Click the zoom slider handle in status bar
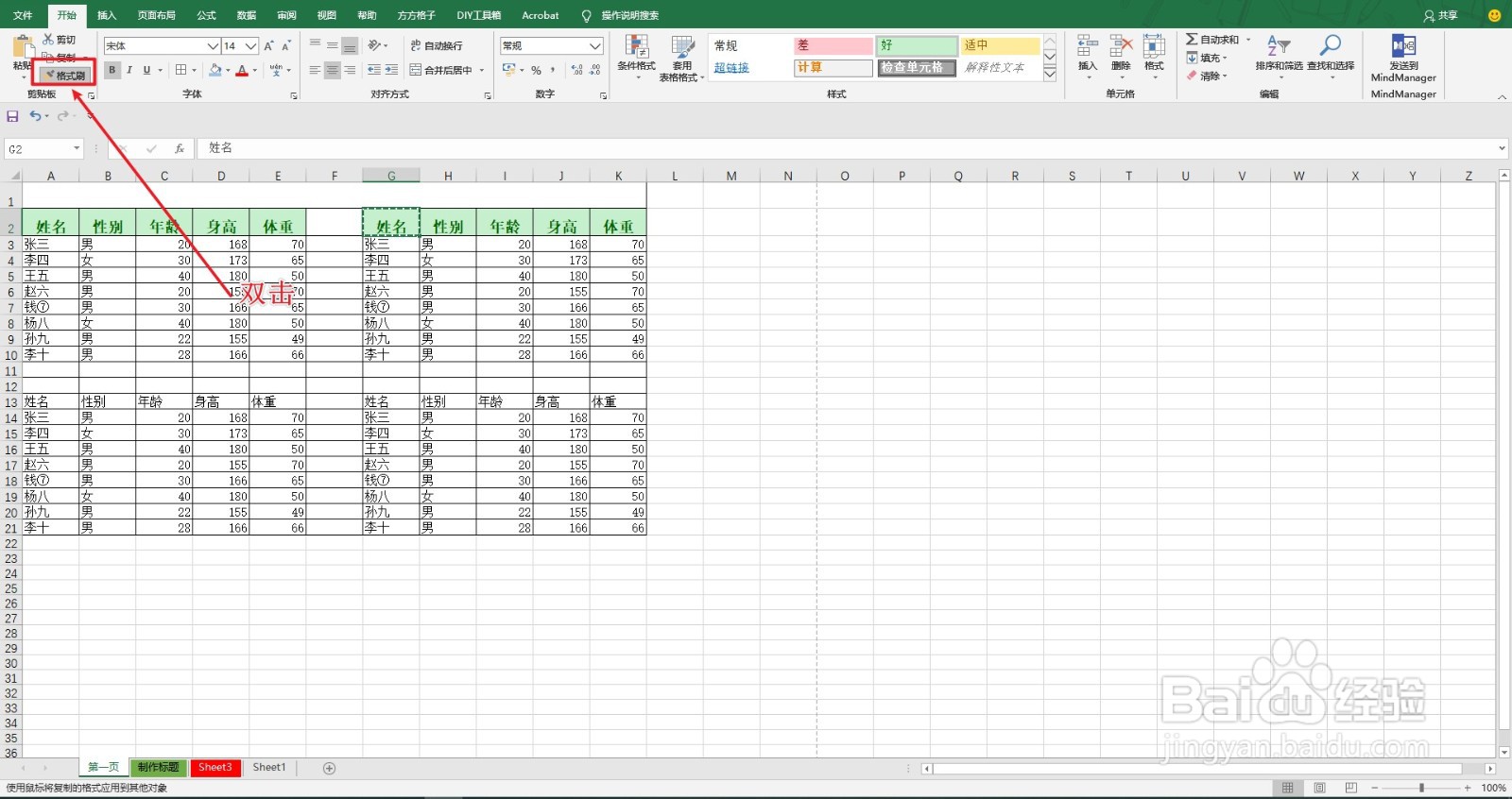Screen dimensions: 1512x799 pos(1421,788)
